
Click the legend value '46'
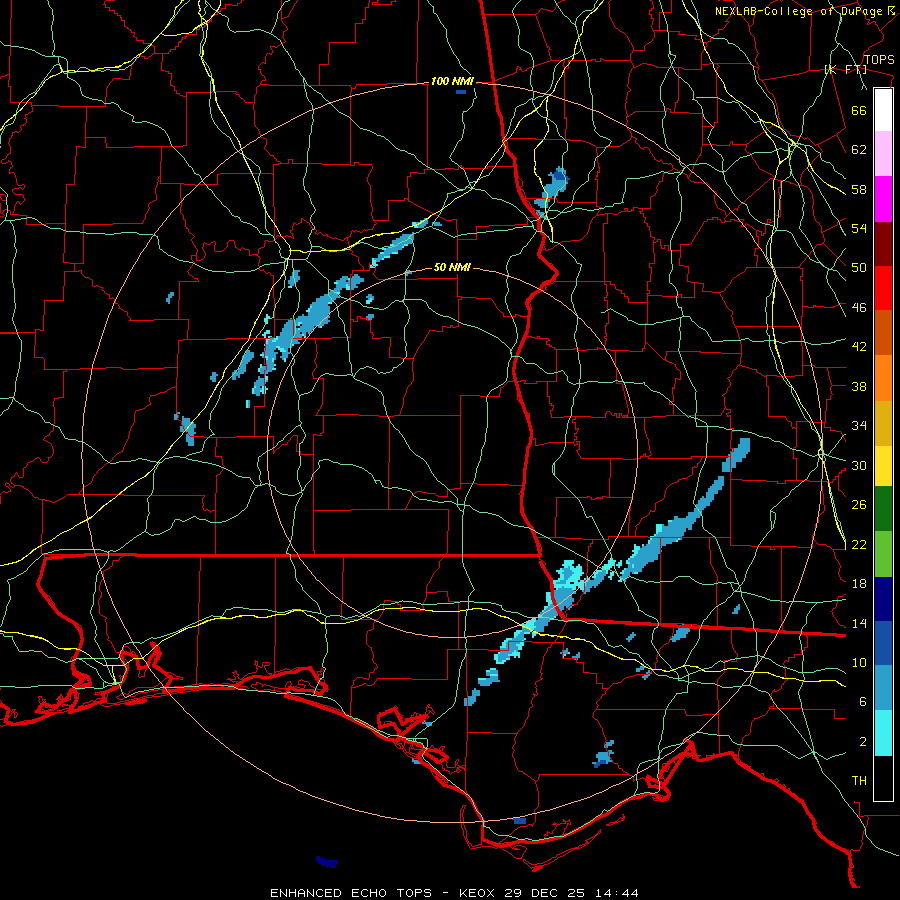[859, 308]
